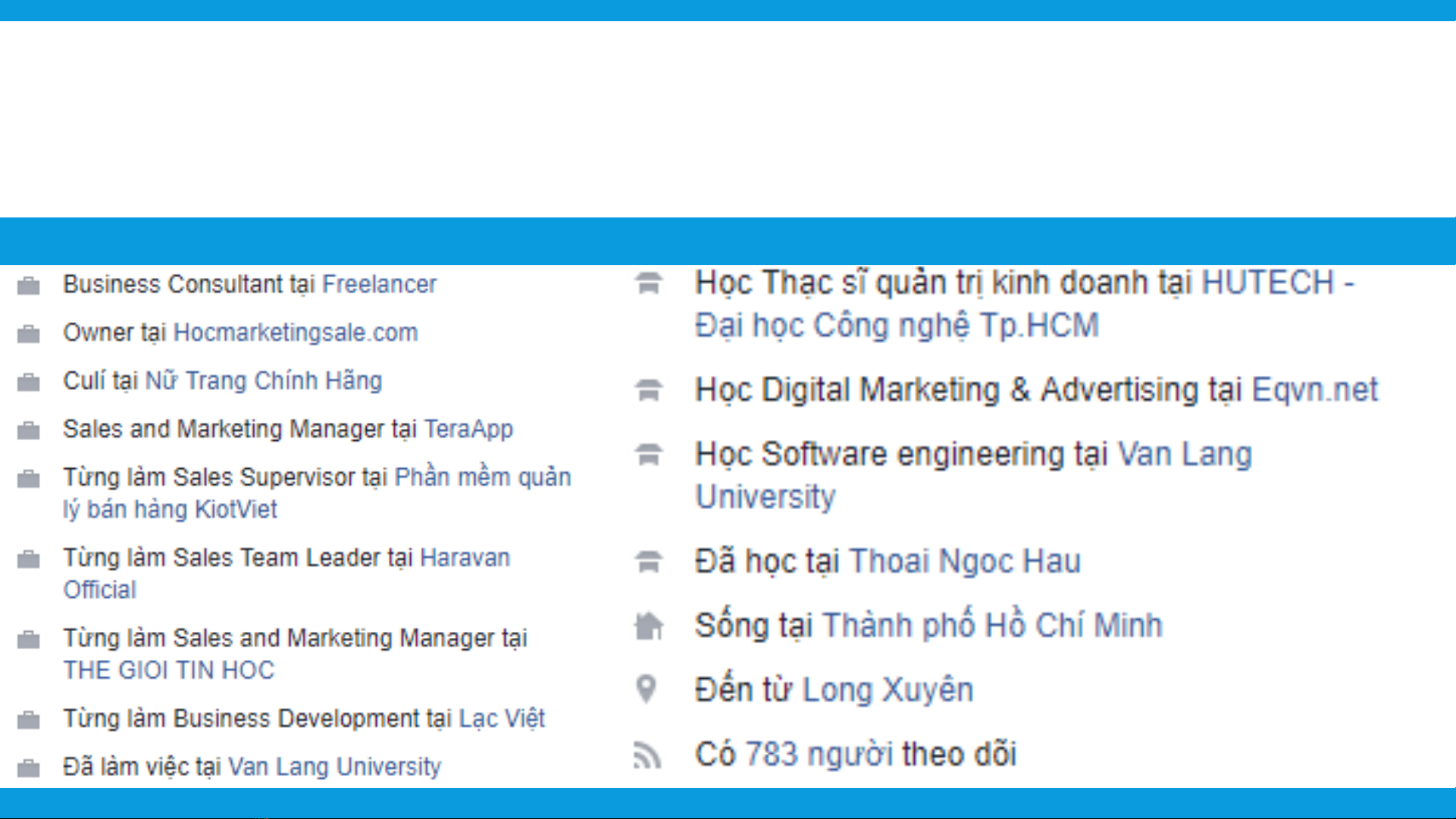
Task: Click education icon beside Đã học tại entry
Action: 649,562
